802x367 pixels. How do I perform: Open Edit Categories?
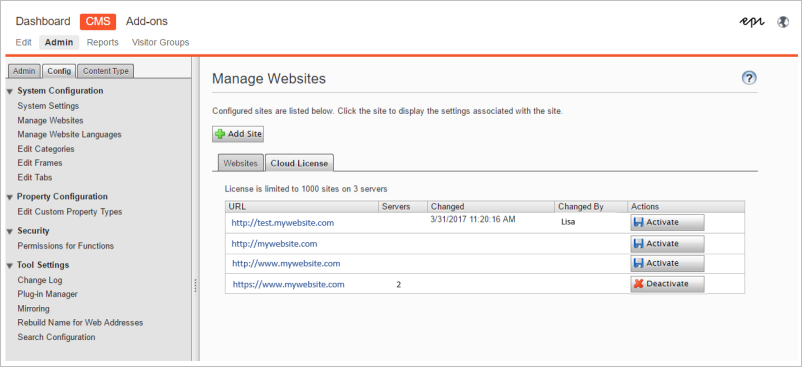pyautogui.click(x=46, y=149)
